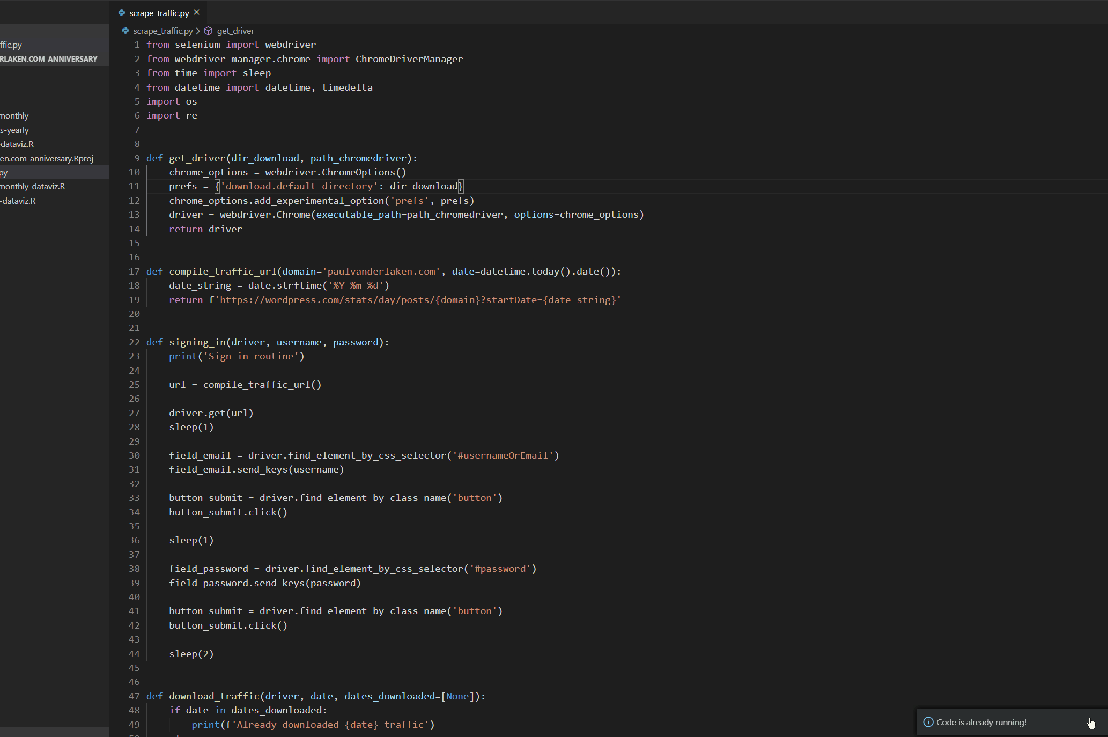The image size is (1108, 737).
Task: Click 'webdriver.ChromeOptions()' on line 10
Action: [336, 172]
